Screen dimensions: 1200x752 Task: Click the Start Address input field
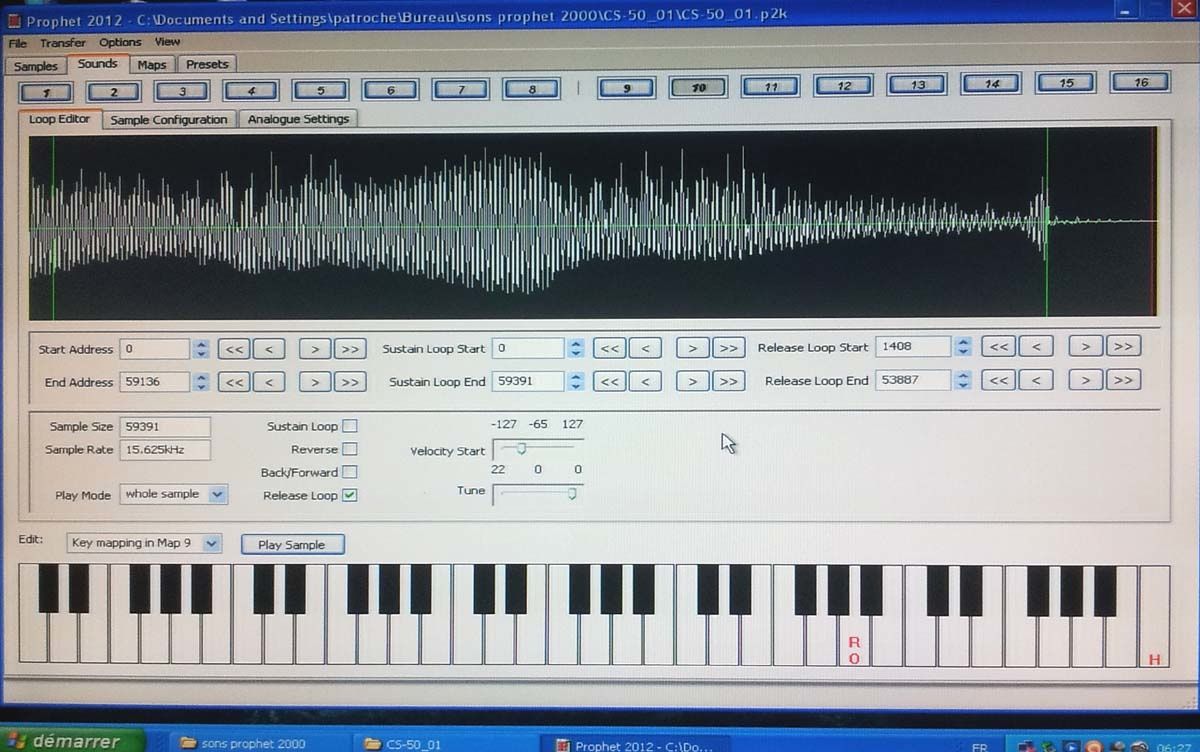point(155,349)
